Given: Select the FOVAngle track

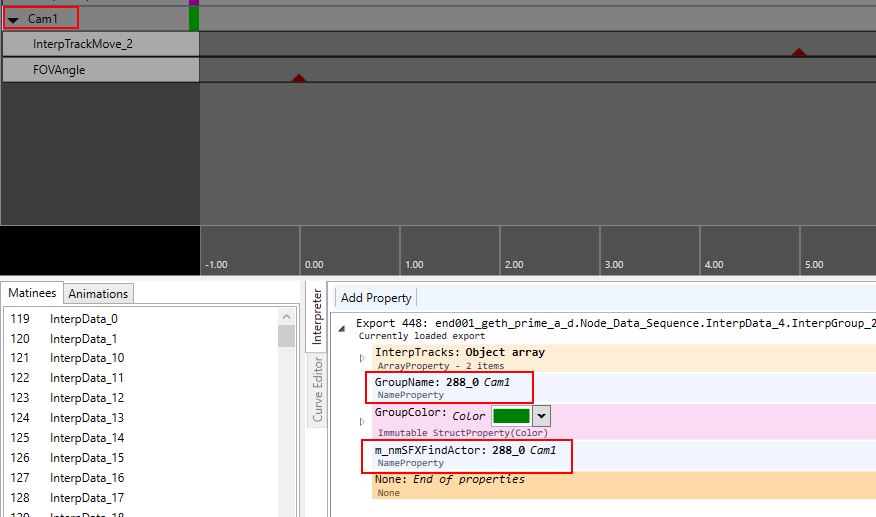Looking at the screenshot, I should 101,70.
